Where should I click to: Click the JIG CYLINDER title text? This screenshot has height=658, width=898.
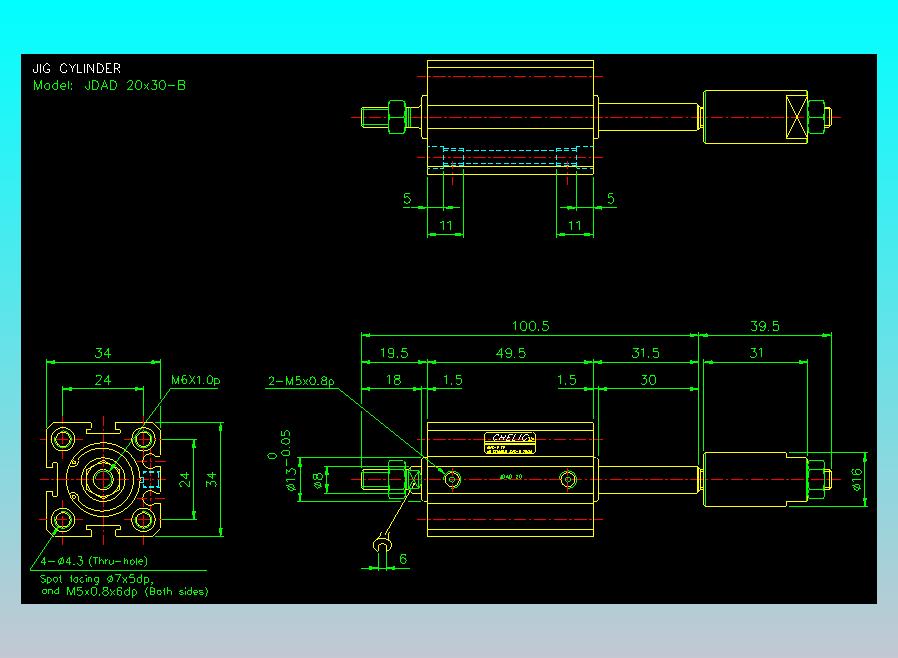pyautogui.click(x=76, y=69)
